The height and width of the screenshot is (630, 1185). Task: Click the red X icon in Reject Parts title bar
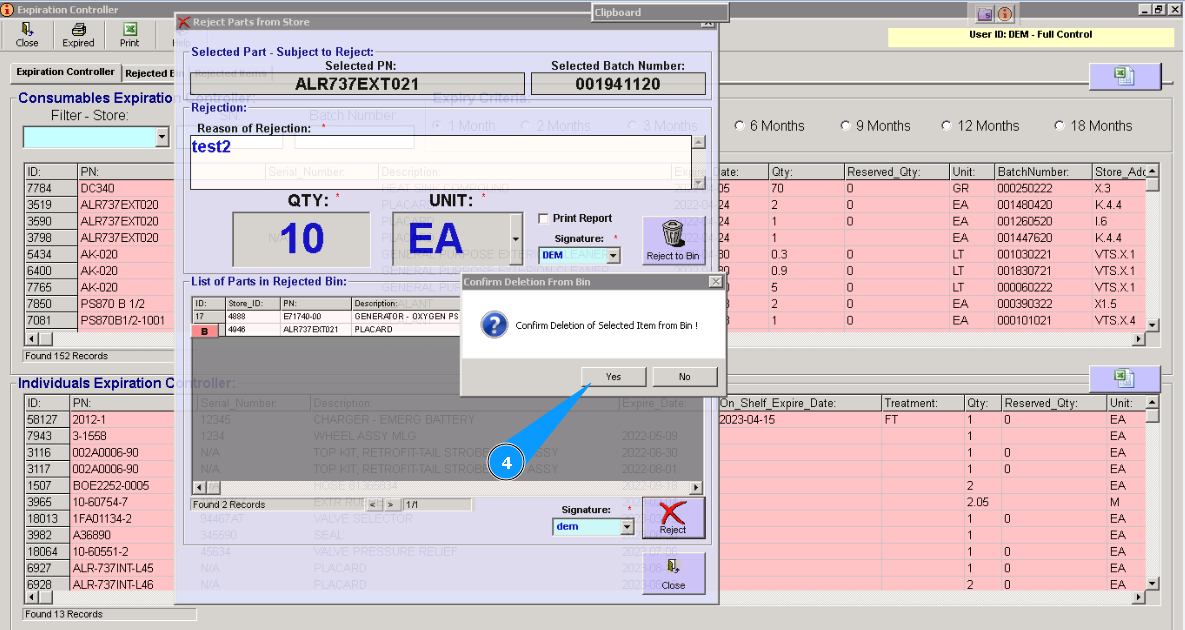[x=183, y=22]
